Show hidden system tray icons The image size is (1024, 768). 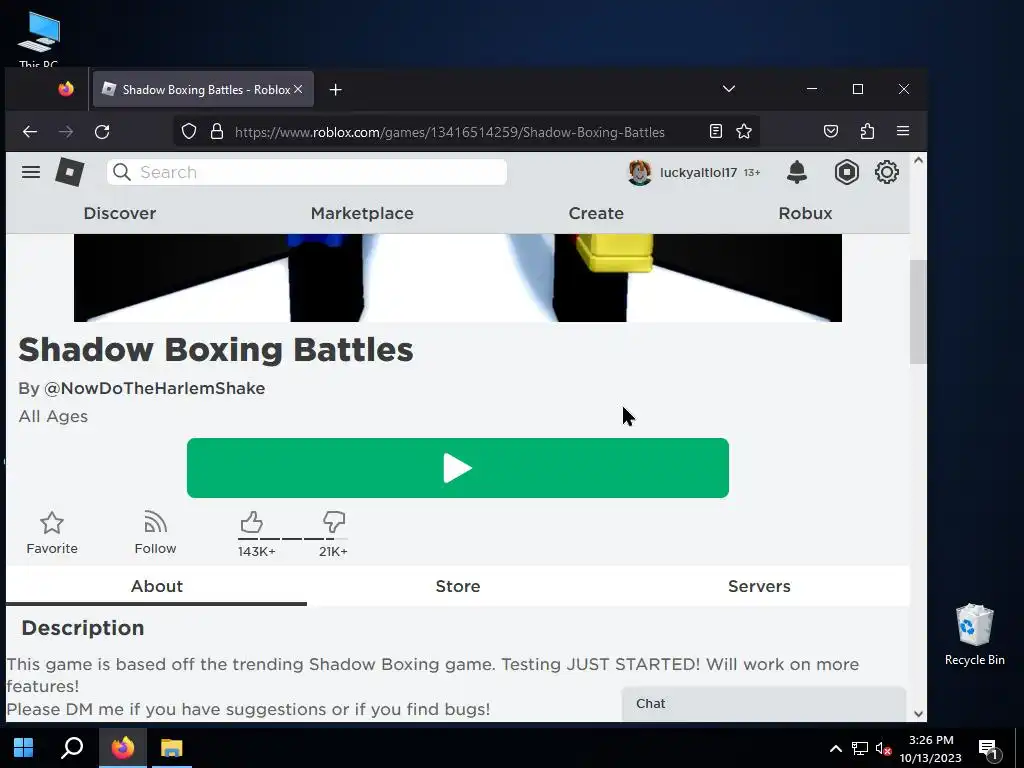coord(835,749)
